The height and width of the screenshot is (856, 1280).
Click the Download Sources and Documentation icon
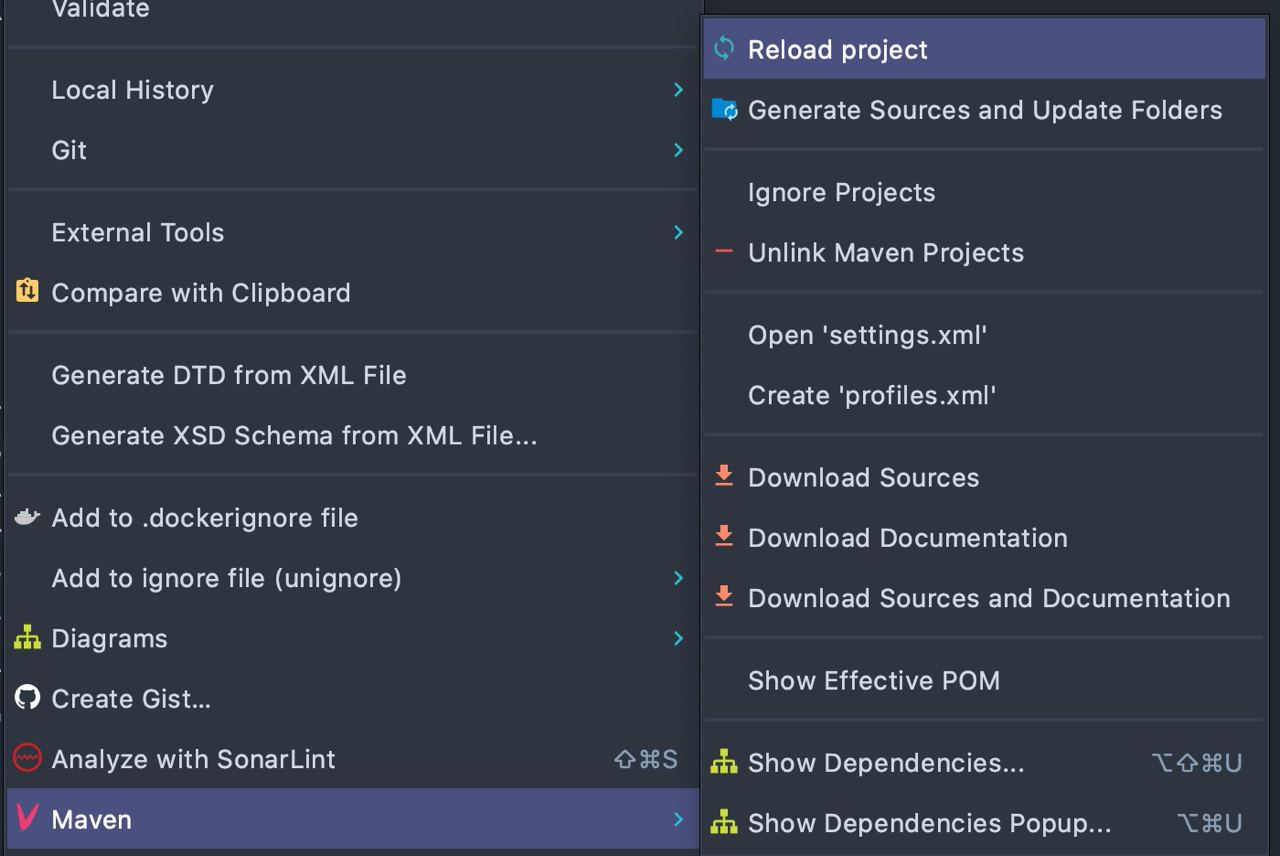point(724,597)
